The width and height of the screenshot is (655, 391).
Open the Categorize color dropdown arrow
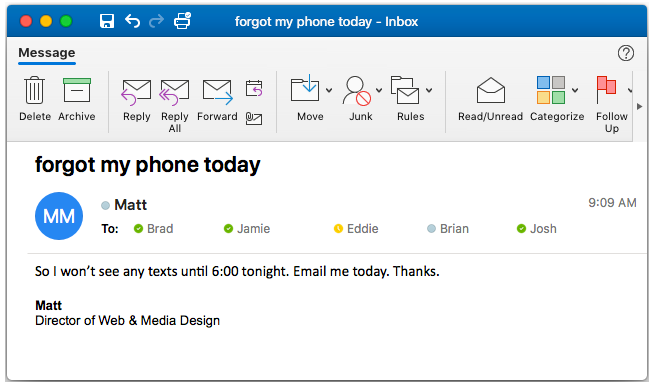575,90
